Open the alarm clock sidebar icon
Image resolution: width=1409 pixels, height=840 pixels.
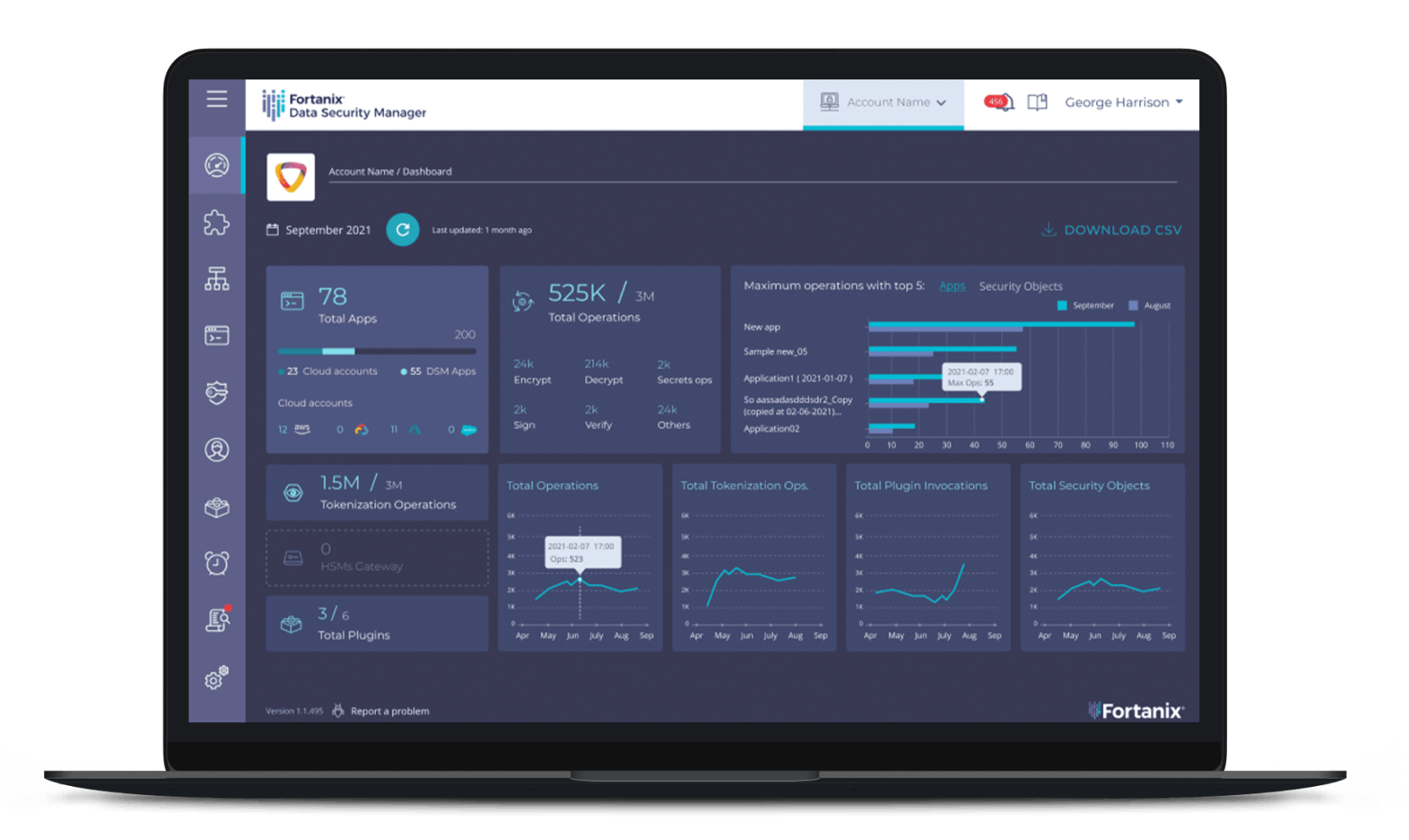[216, 563]
